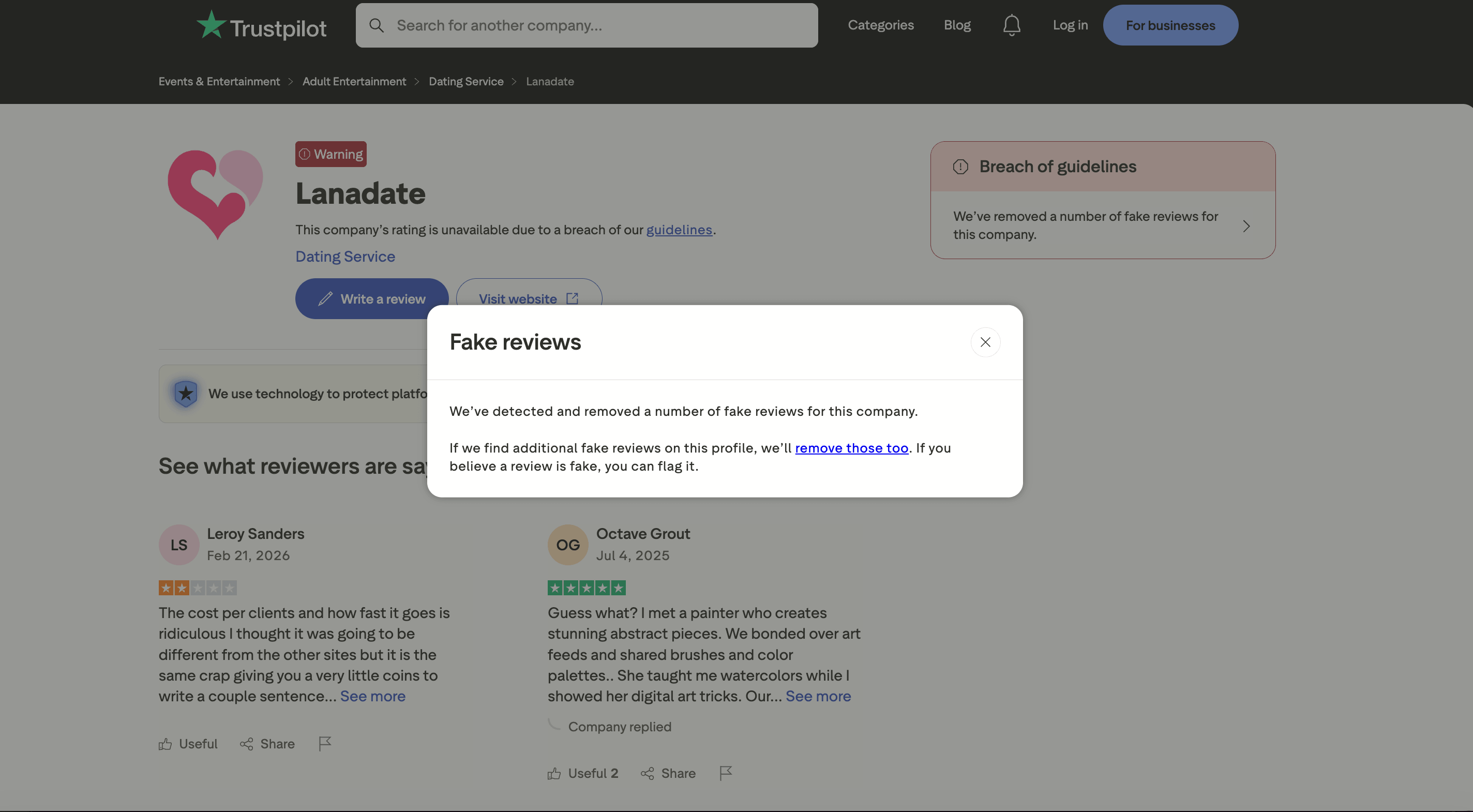Open Octave Grout's OG avatar
The height and width of the screenshot is (812, 1473).
pos(568,545)
